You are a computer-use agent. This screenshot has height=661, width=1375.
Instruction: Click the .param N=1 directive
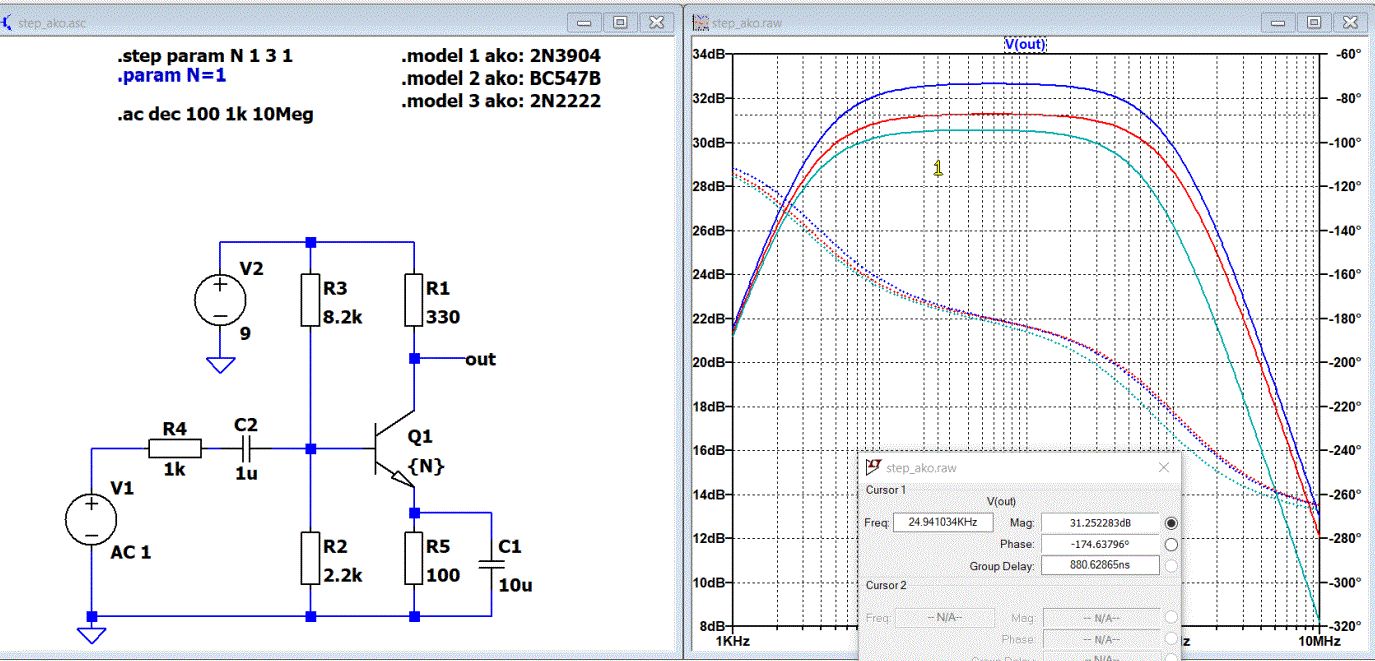(172, 76)
